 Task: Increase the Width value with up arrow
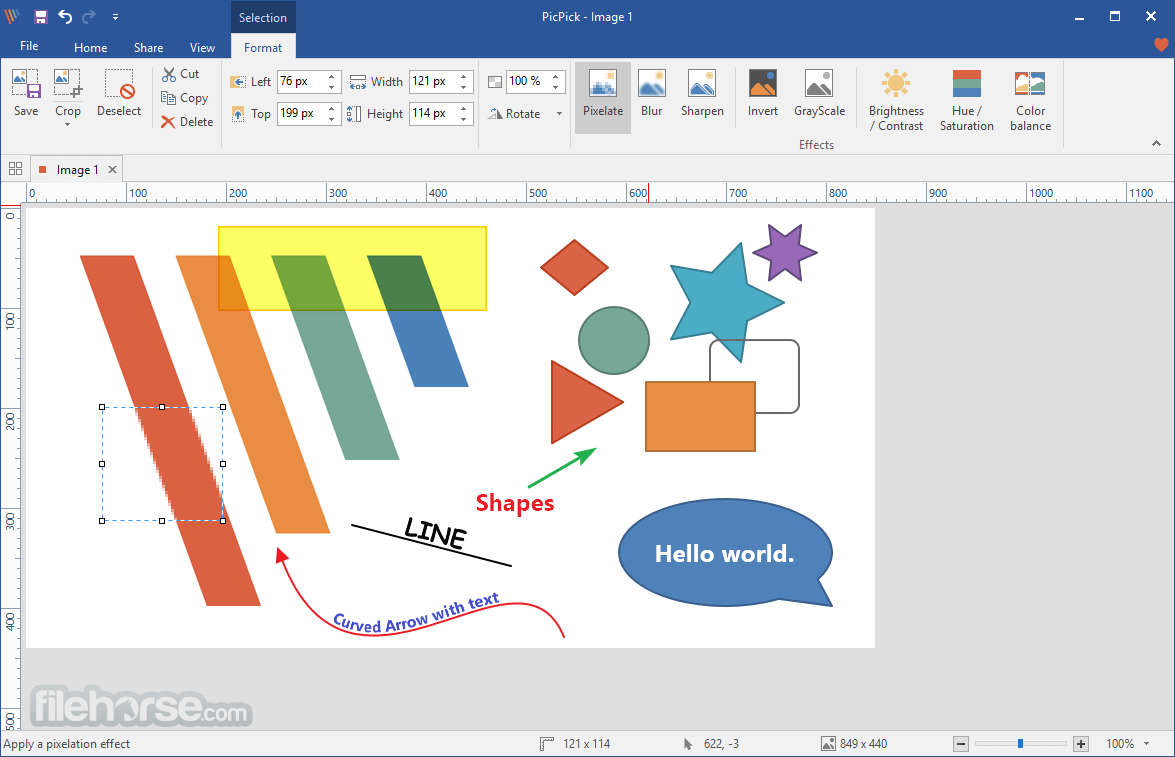click(464, 76)
